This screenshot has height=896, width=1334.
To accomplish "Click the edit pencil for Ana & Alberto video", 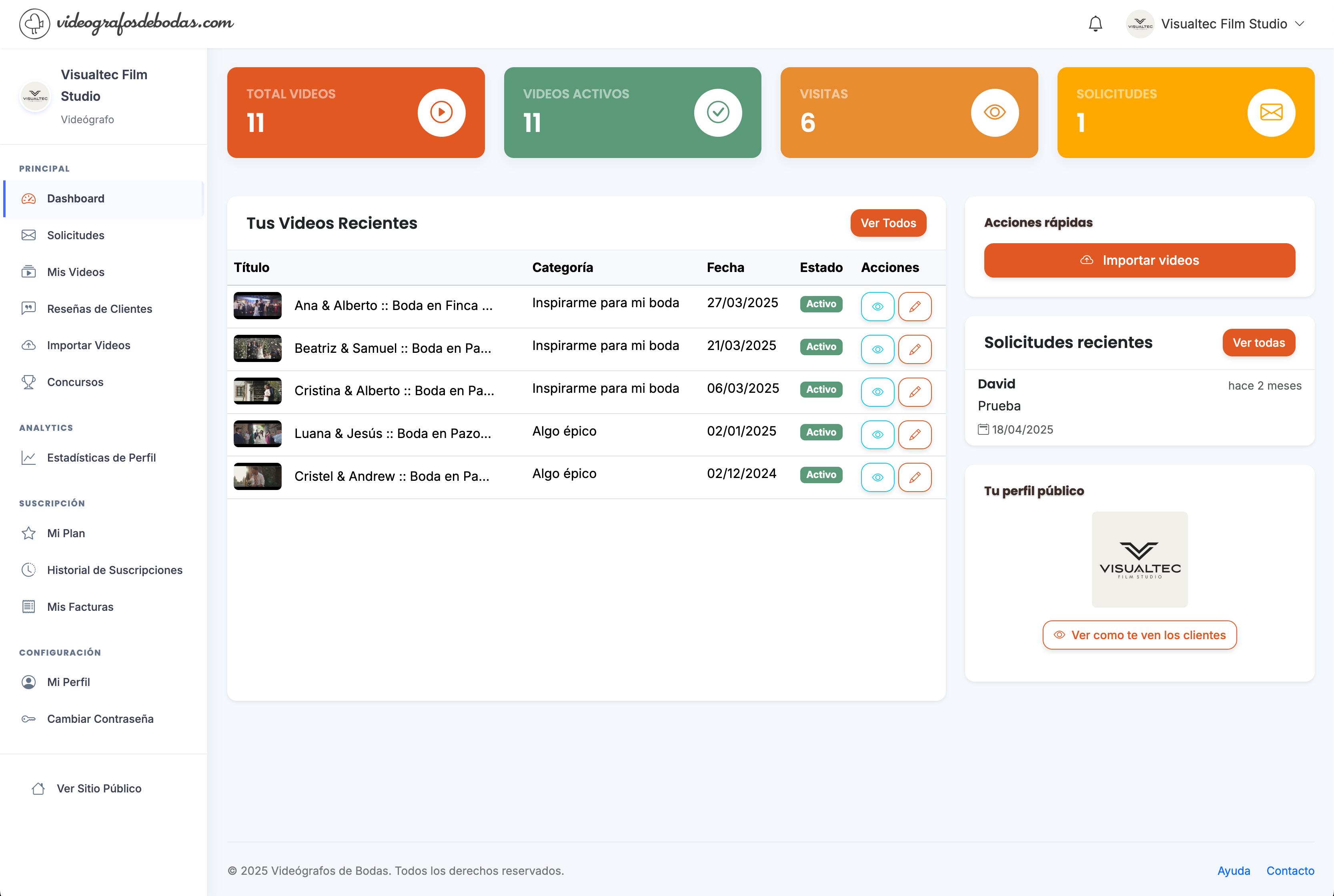I will pyautogui.click(x=915, y=306).
